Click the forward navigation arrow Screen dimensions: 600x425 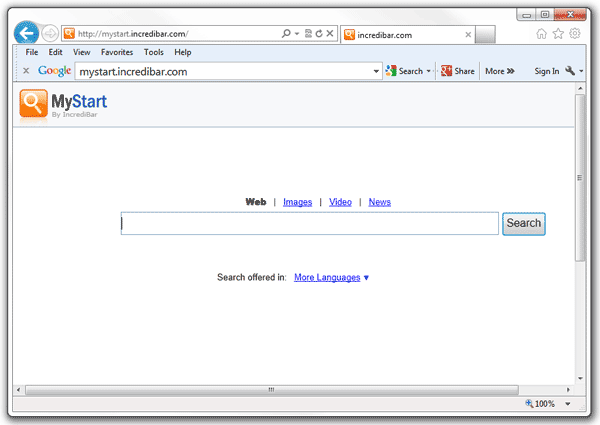[50, 34]
